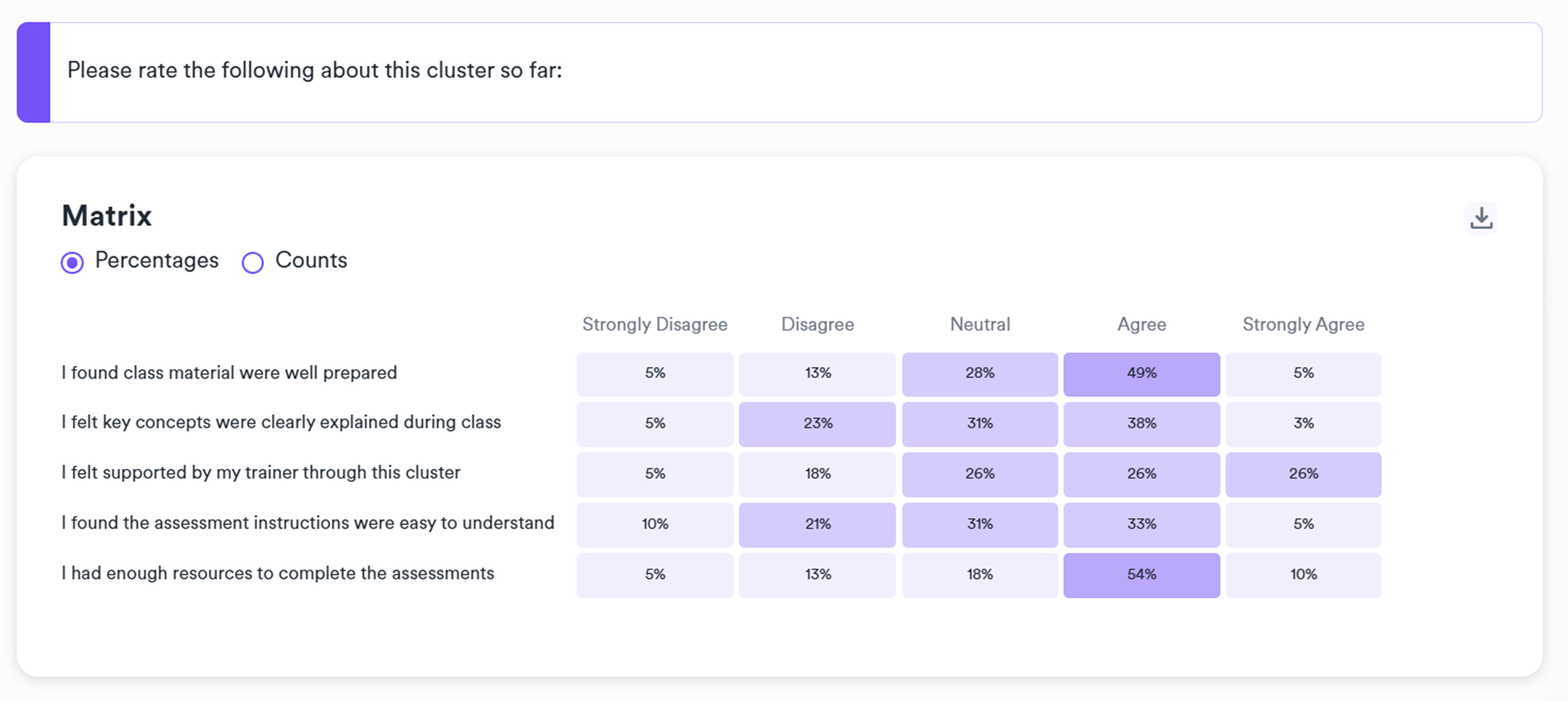The height and width of the screenshot is (701, 1568).
Task: Click the Matrix heading
Action: (107, 216)
